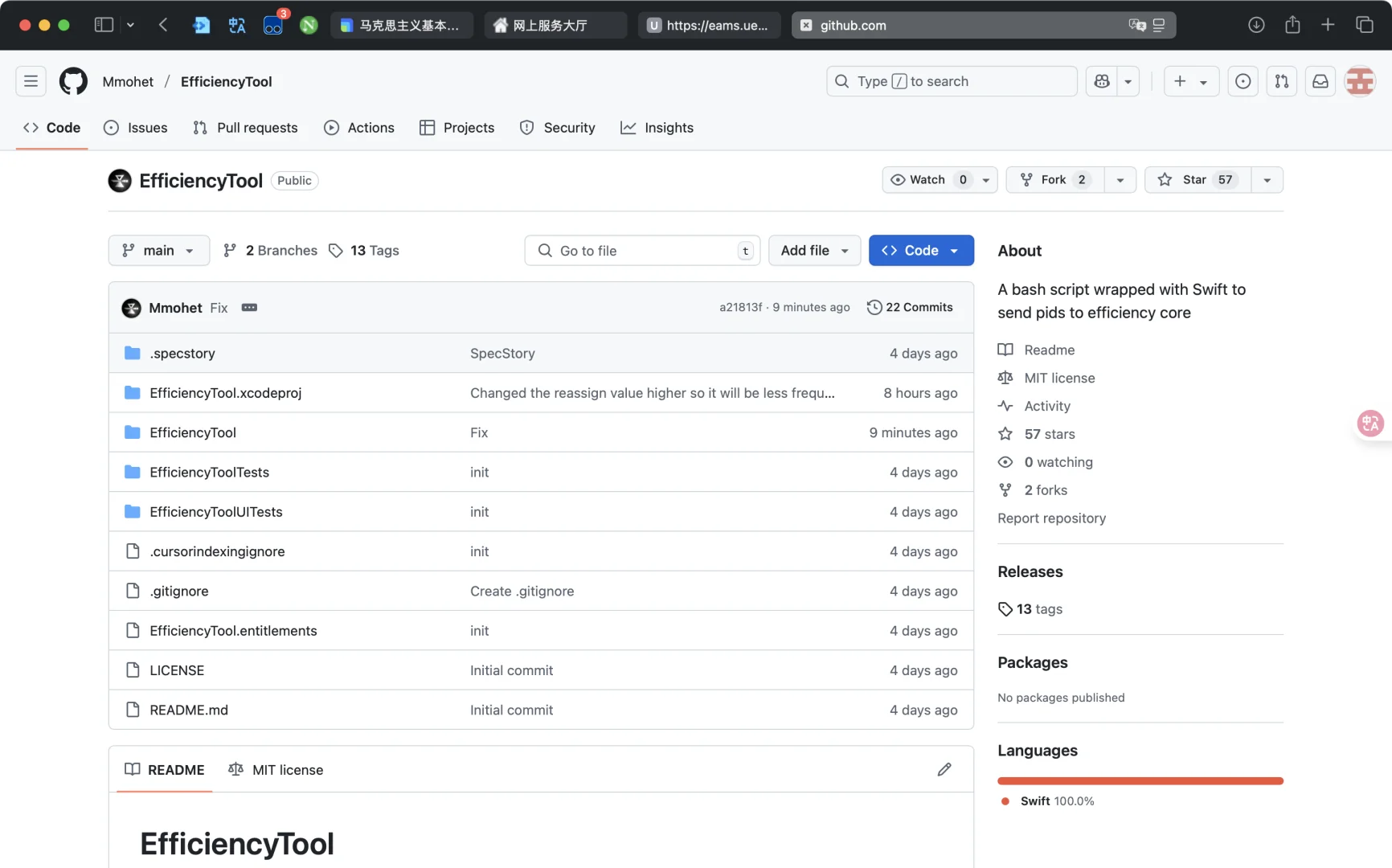Open the LICENSE file
1392x868 pixels.
[x=177, y=670]
